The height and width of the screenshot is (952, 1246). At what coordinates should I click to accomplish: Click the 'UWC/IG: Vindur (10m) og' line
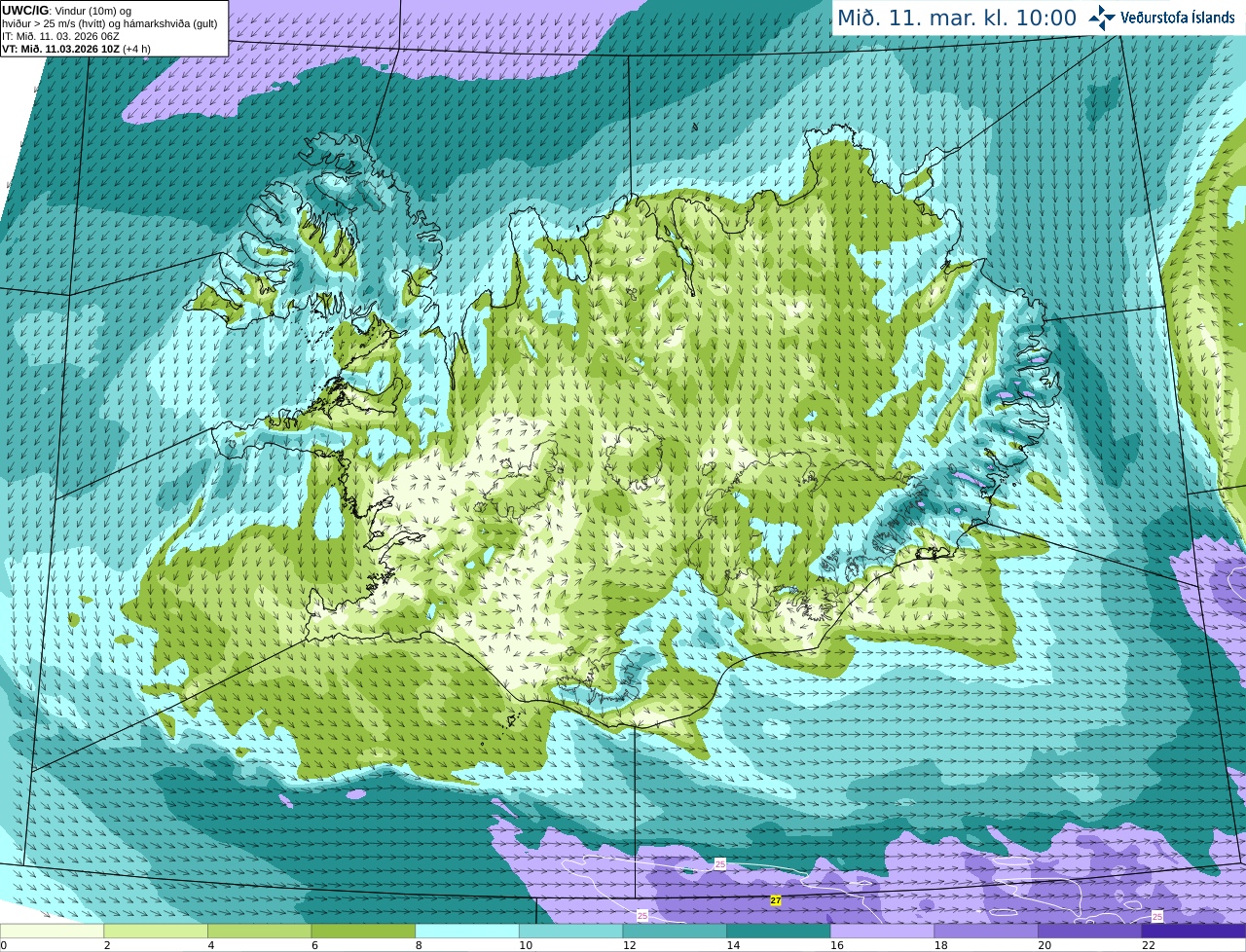point(66,10)
